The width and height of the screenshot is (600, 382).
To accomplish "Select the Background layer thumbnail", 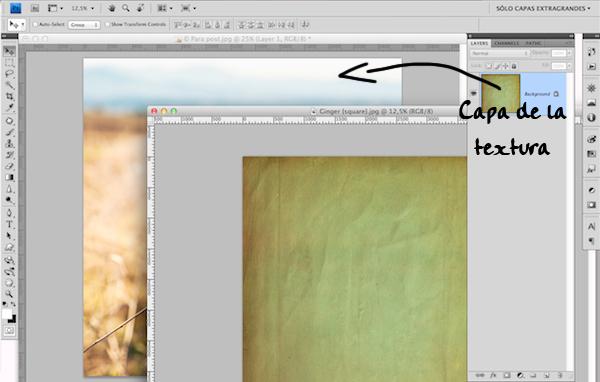I will tap(501, 93).
